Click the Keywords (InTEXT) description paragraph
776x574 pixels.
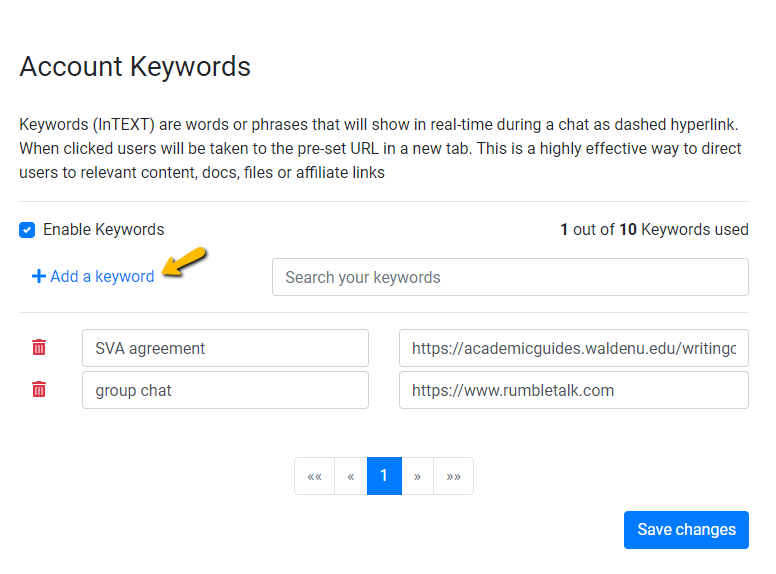[x=380, y=149]
